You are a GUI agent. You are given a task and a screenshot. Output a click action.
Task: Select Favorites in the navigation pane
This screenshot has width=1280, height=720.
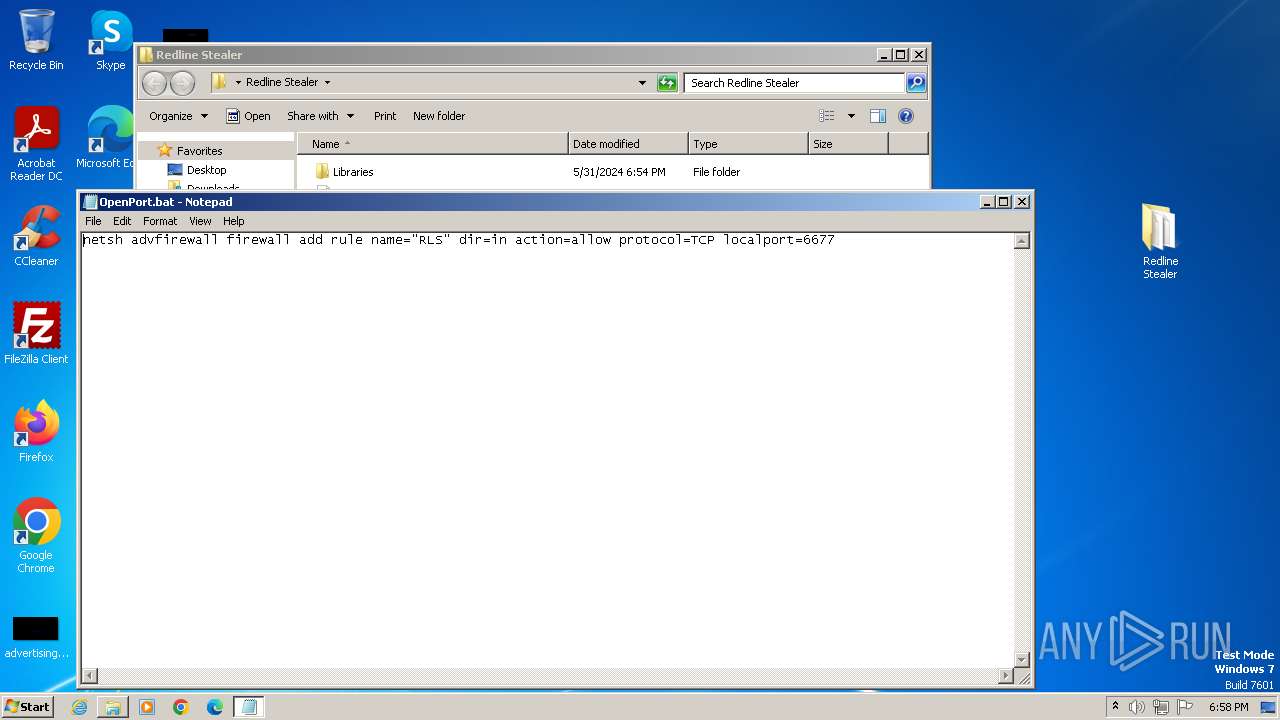point(199,151)
